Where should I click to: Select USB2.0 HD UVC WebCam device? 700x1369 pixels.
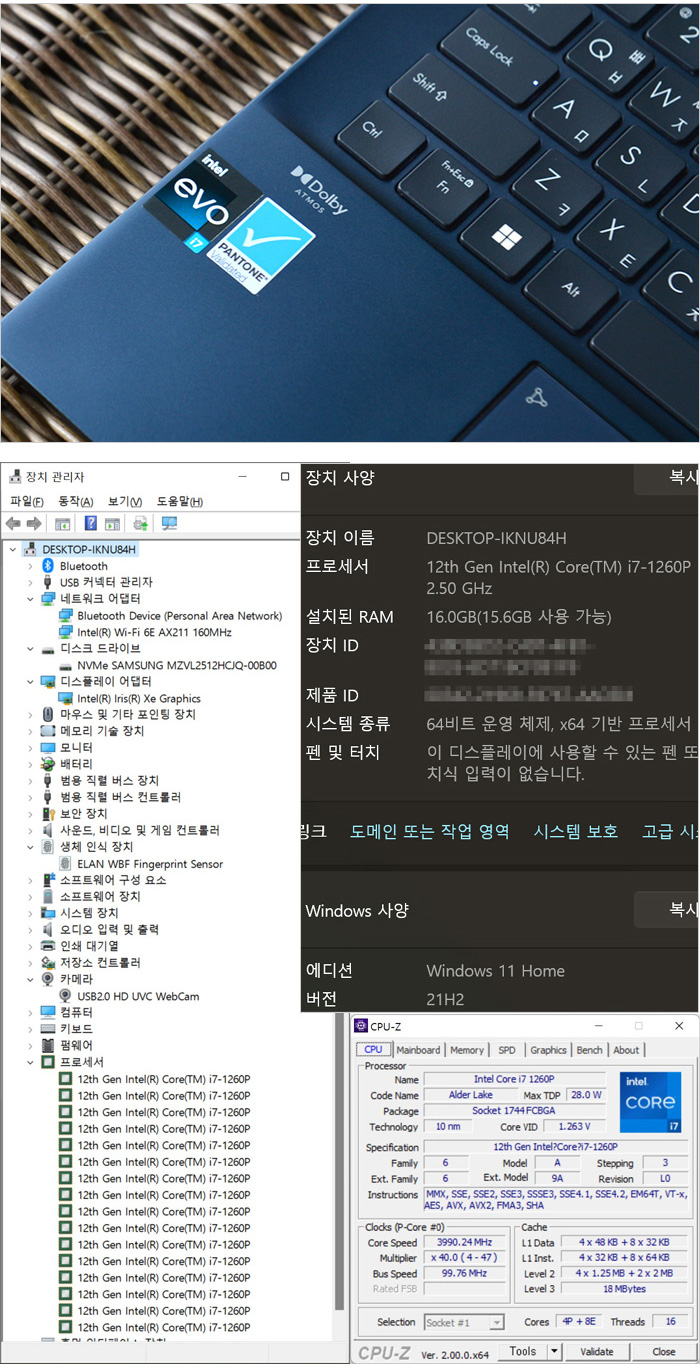[x=138, y=996]
